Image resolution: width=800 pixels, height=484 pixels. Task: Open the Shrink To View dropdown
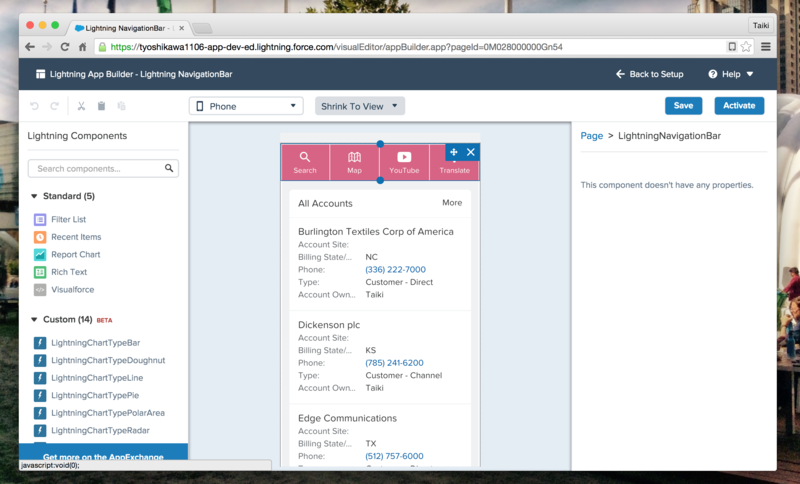(360, 106)
